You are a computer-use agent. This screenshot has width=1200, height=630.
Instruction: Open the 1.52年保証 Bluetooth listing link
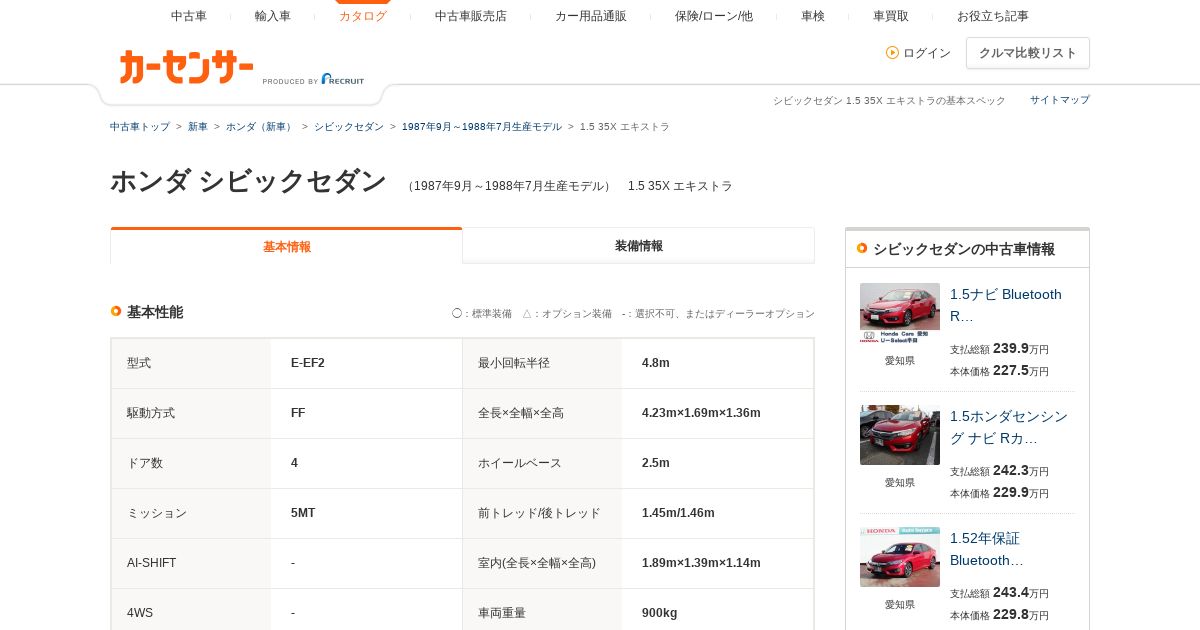(987, 549)
